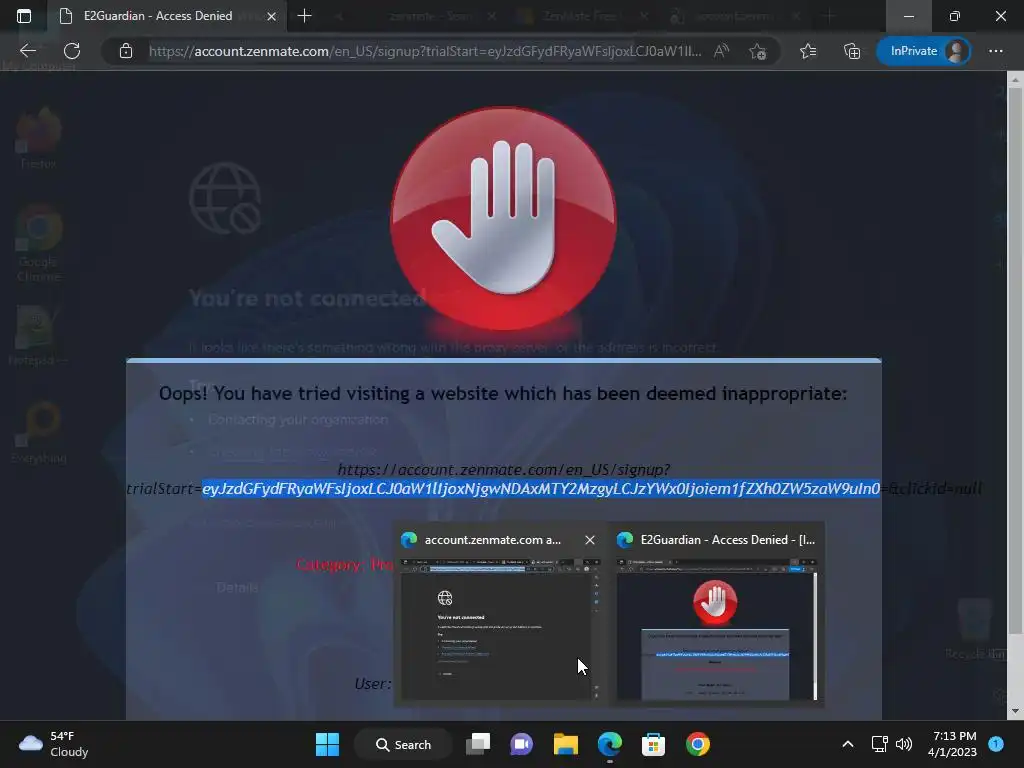1024x768 pixels.
Task: Click the red stop hand image
Action: (503, 219)
